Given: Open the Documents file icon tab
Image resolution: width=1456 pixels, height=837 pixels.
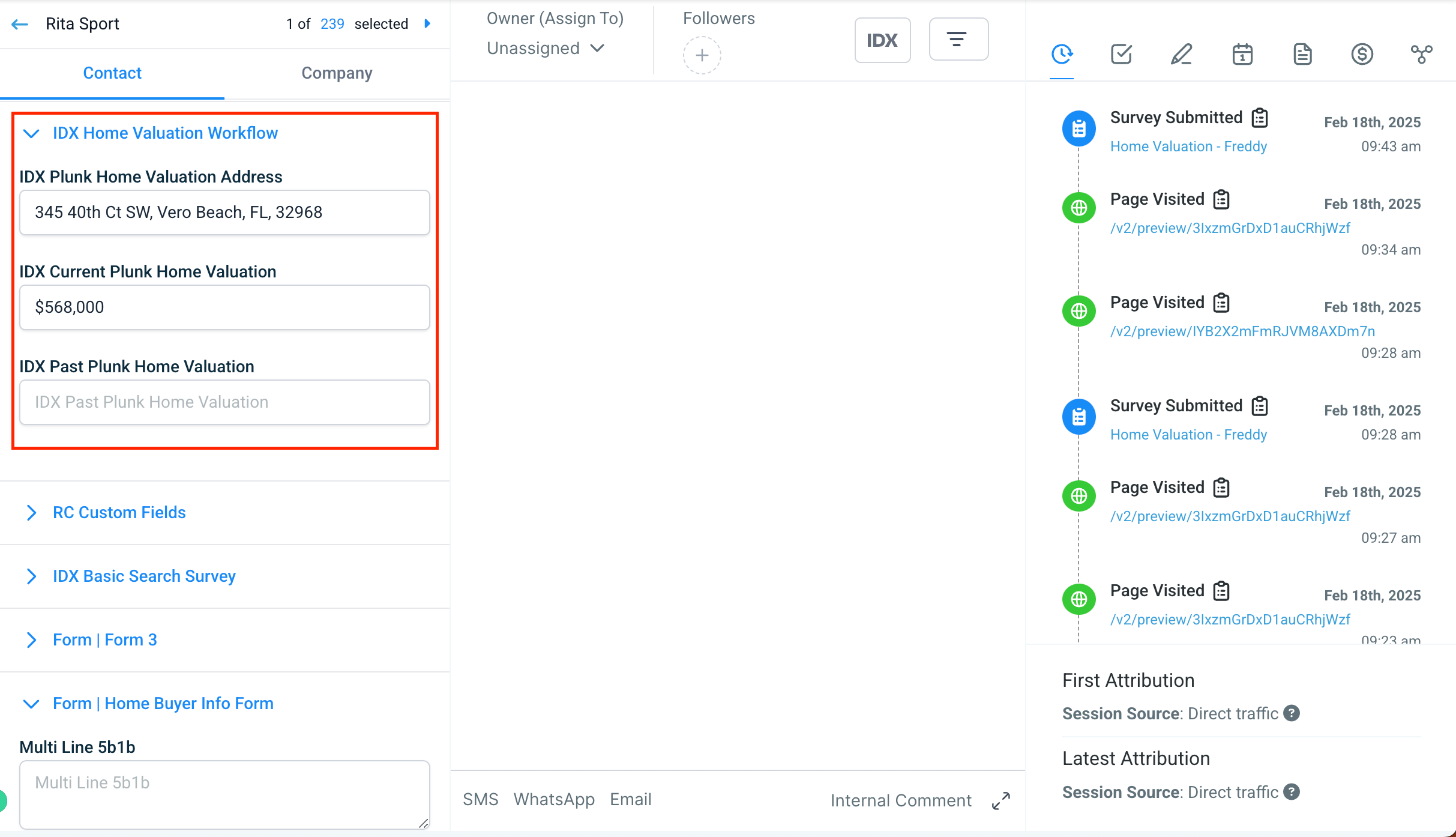Looking at the screenshot, I should pyautogui.click(x=1302, y=55).
